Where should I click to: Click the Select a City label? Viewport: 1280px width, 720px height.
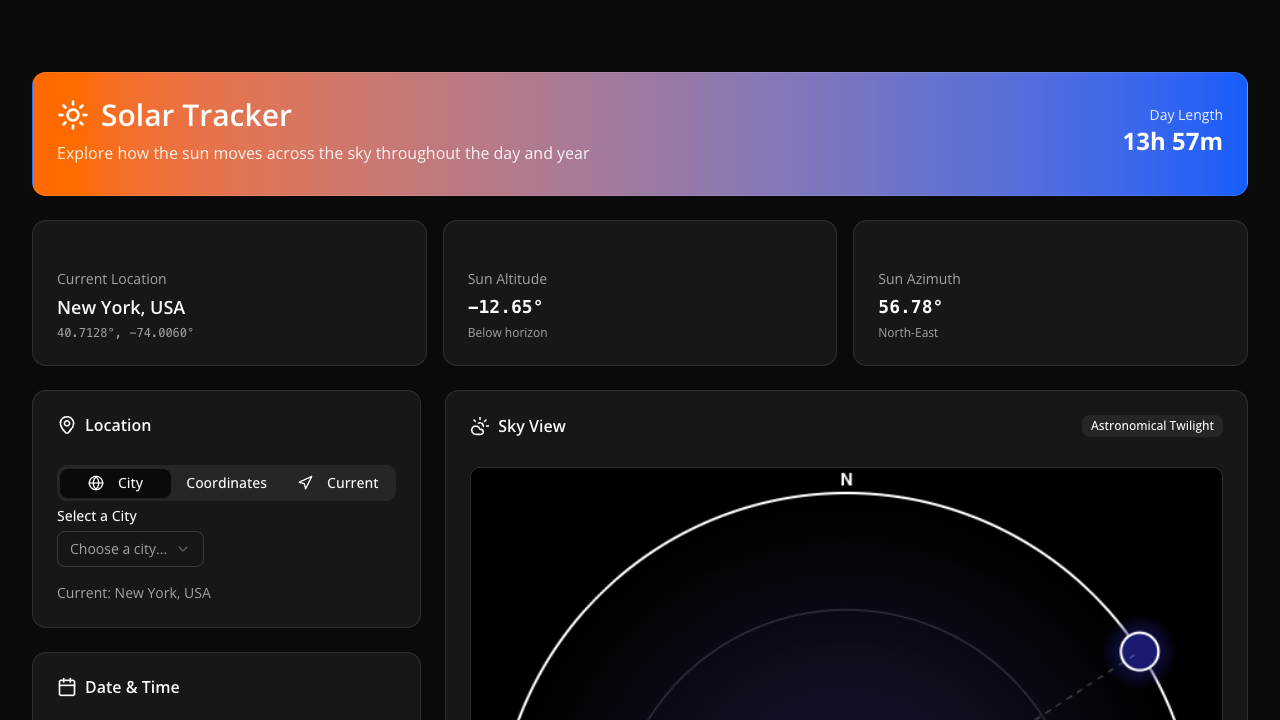click(x=97, y=516)
